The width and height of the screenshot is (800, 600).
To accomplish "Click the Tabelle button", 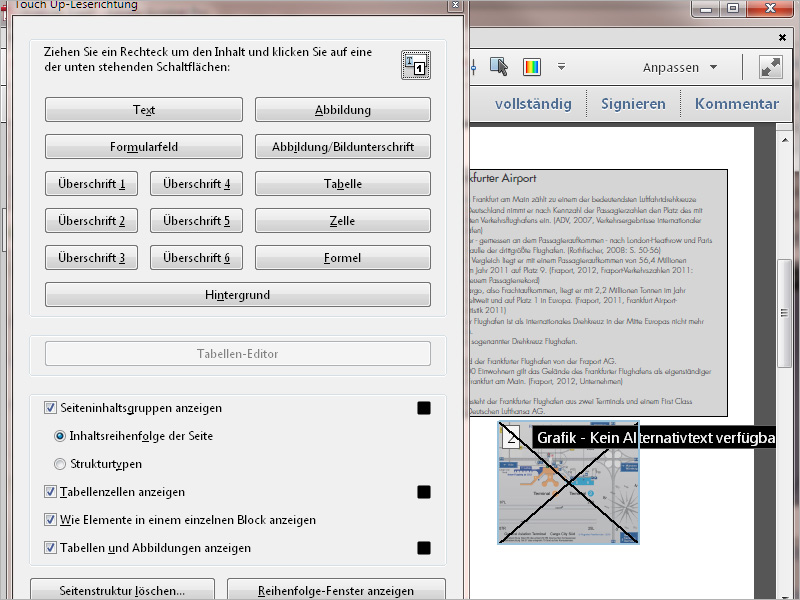I will click(343, 184).
